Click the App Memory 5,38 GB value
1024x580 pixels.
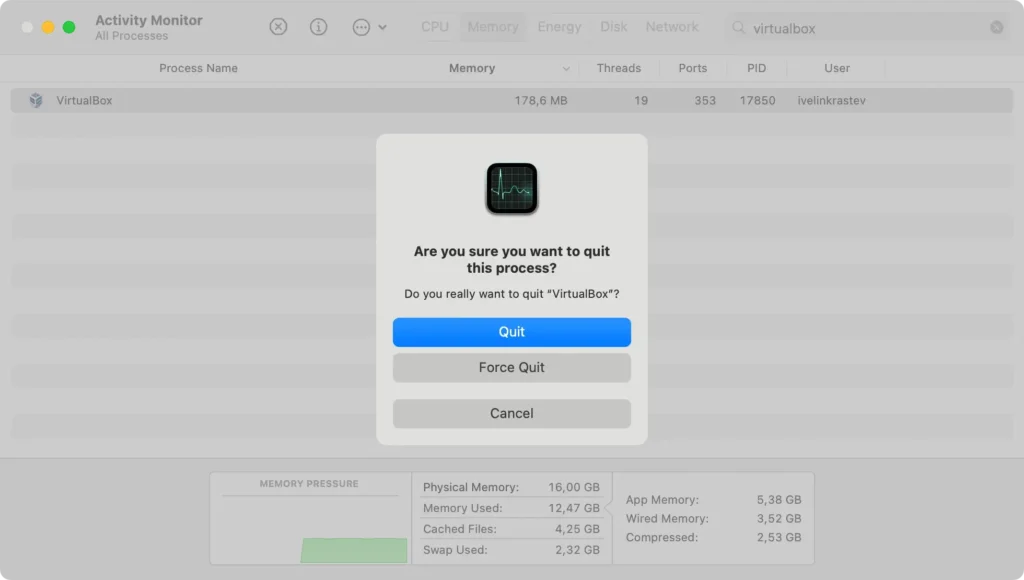pyautogui.click(x=778, y=500)
